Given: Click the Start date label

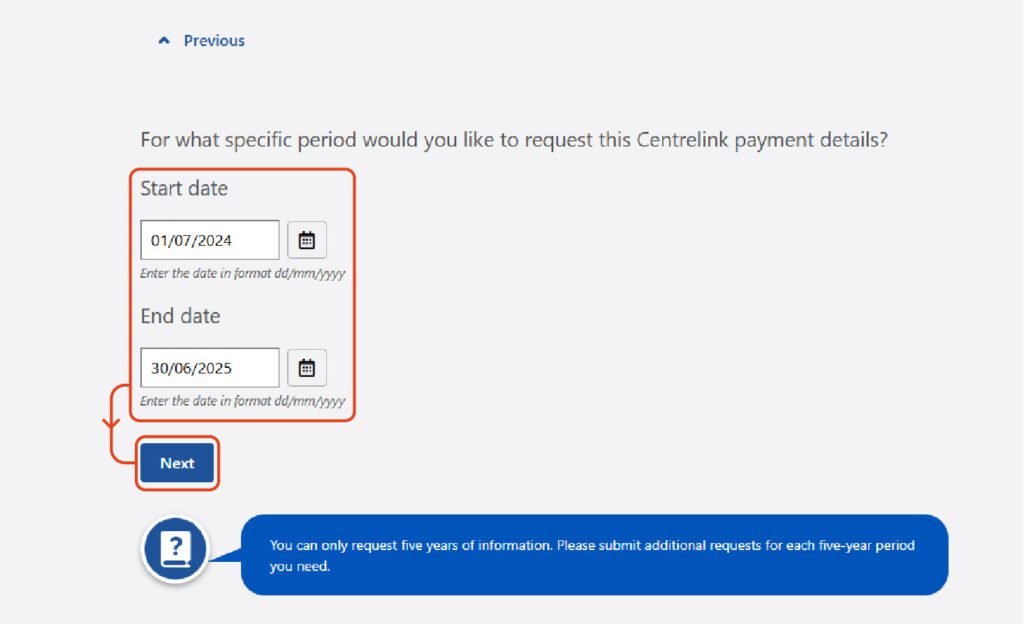Looking at the screenshot, I should tap(184, 189).
